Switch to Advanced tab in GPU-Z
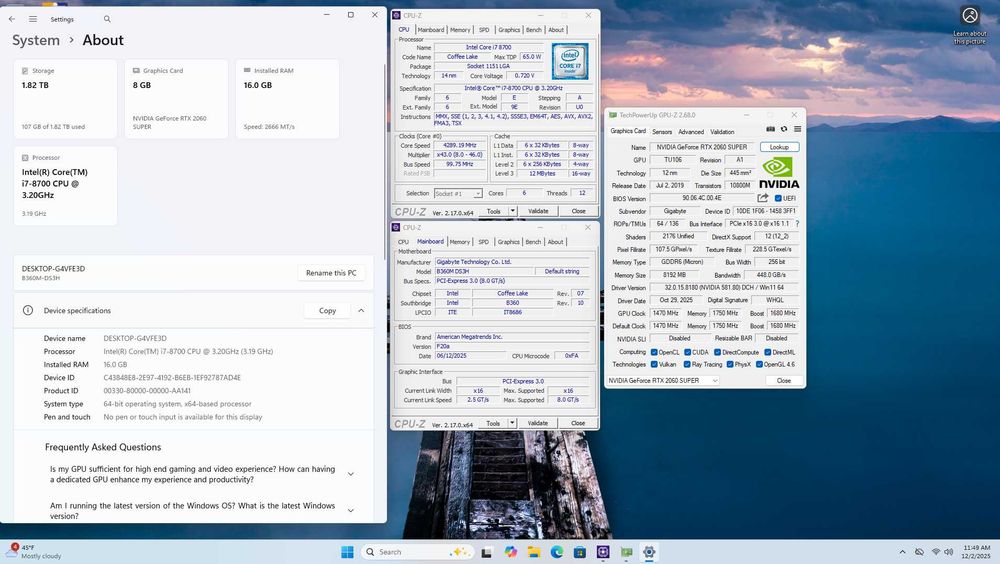This screenshot has height=564, width=1000. pyautogui.click(x=691, y=131)
